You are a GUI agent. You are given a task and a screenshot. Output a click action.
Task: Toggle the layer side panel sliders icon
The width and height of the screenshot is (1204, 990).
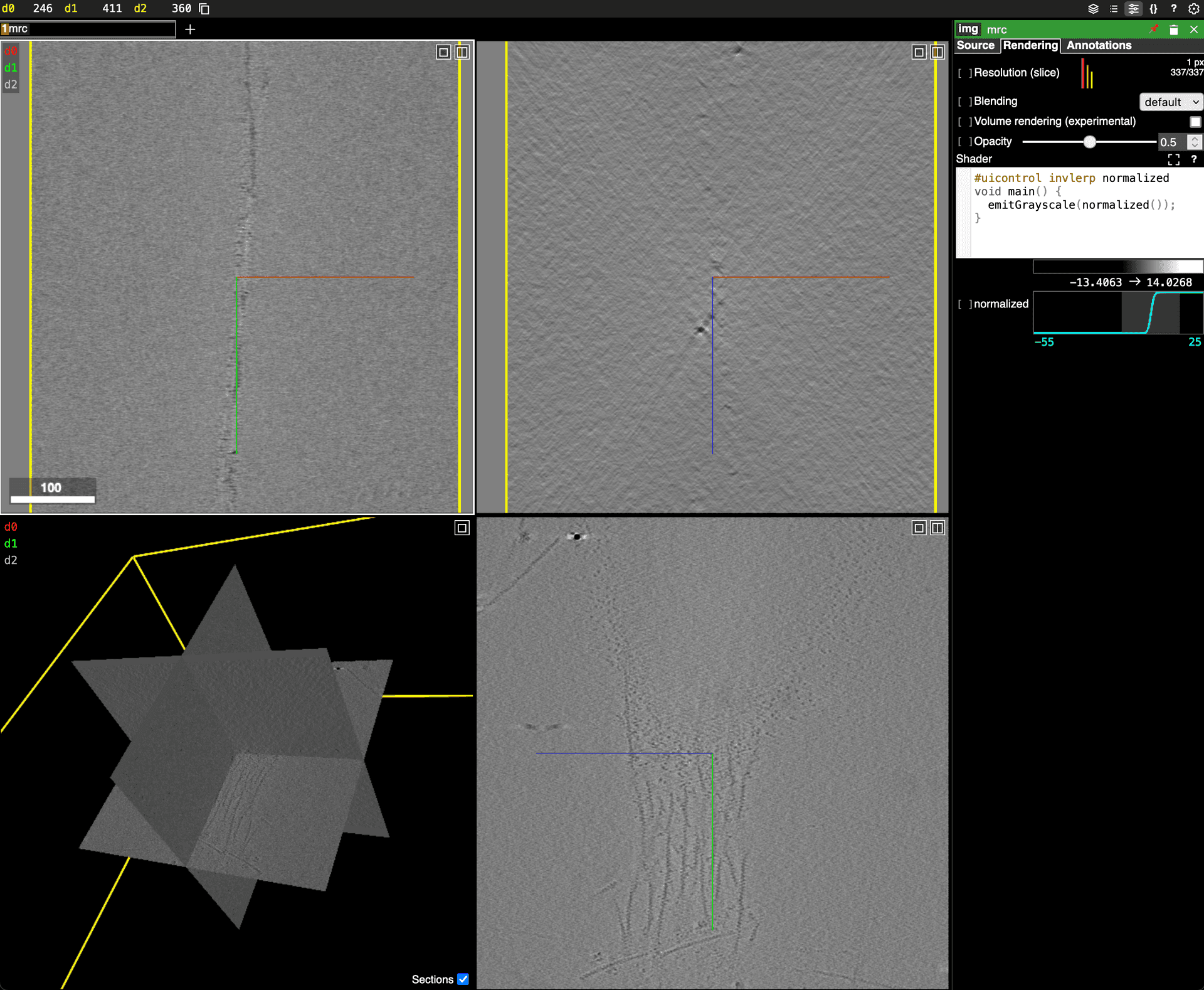(x=1133, y=9)
